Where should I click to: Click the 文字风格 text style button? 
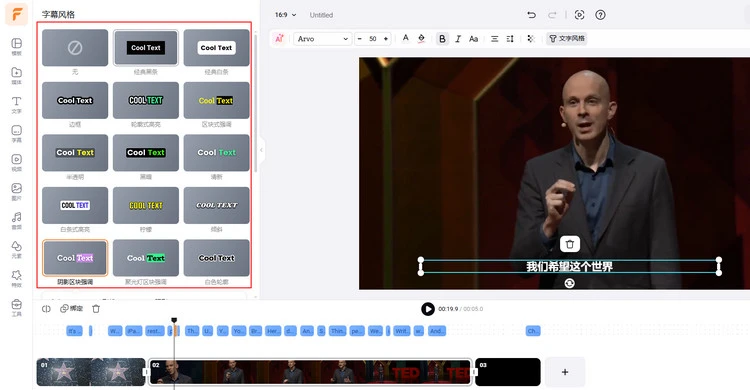coord(567,39)
